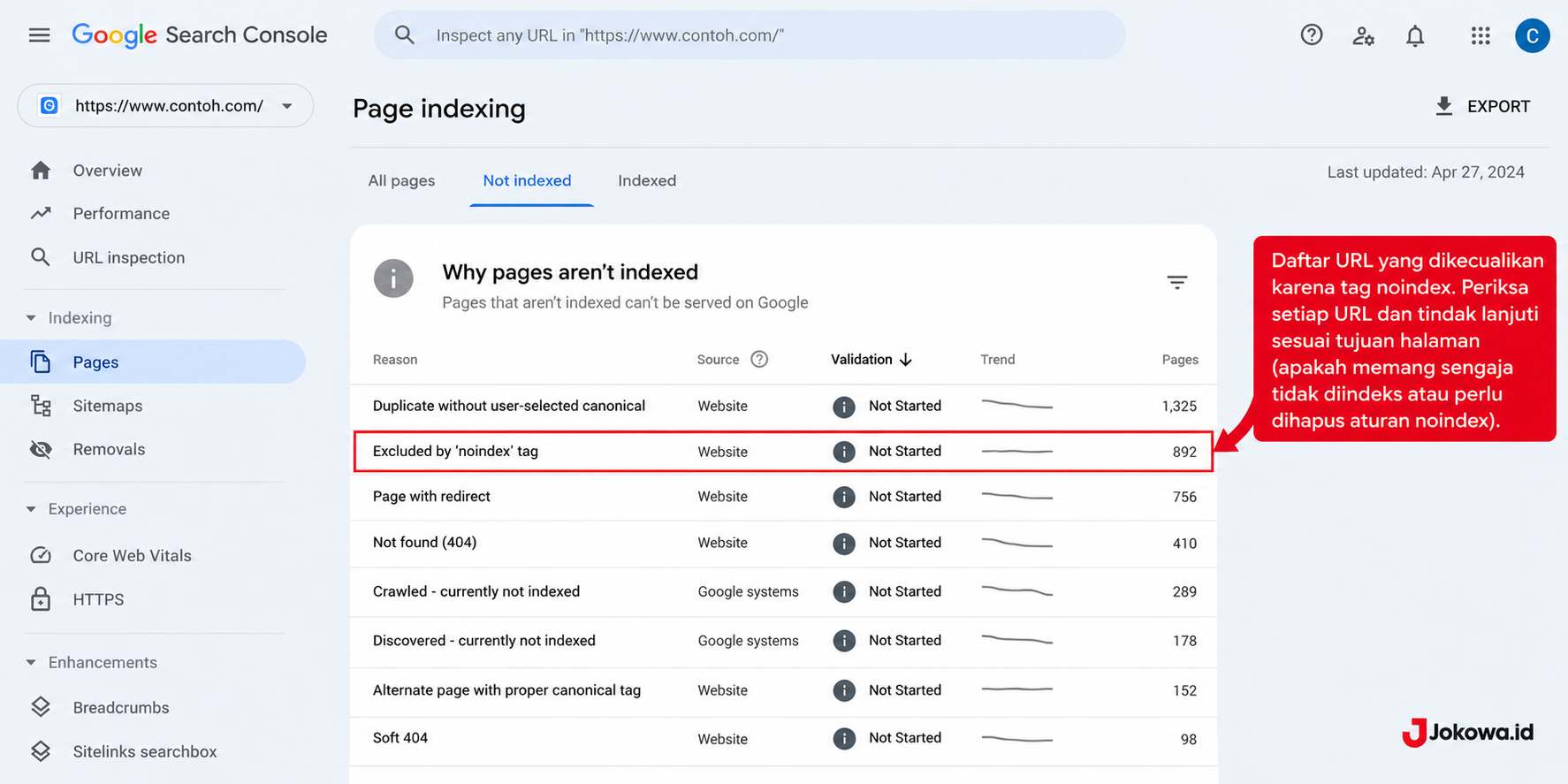Open the notifications bell
The width and height of the screenshot is (1568, 784).
tap(1415, 35)
